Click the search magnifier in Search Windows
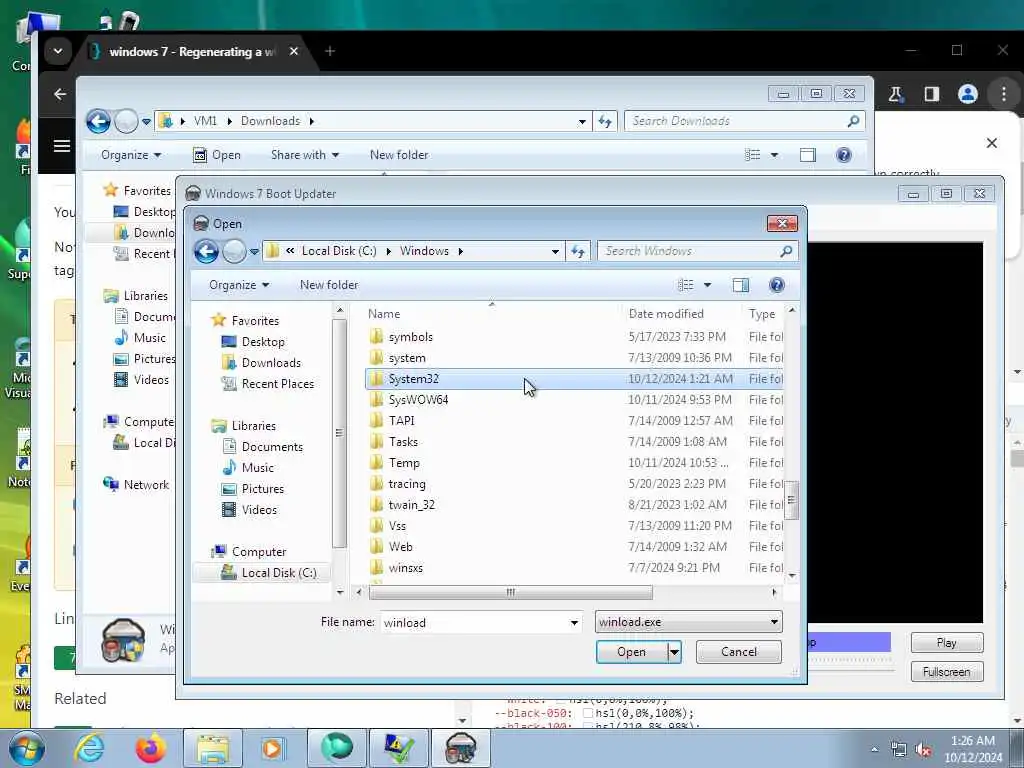 [786, 251]
